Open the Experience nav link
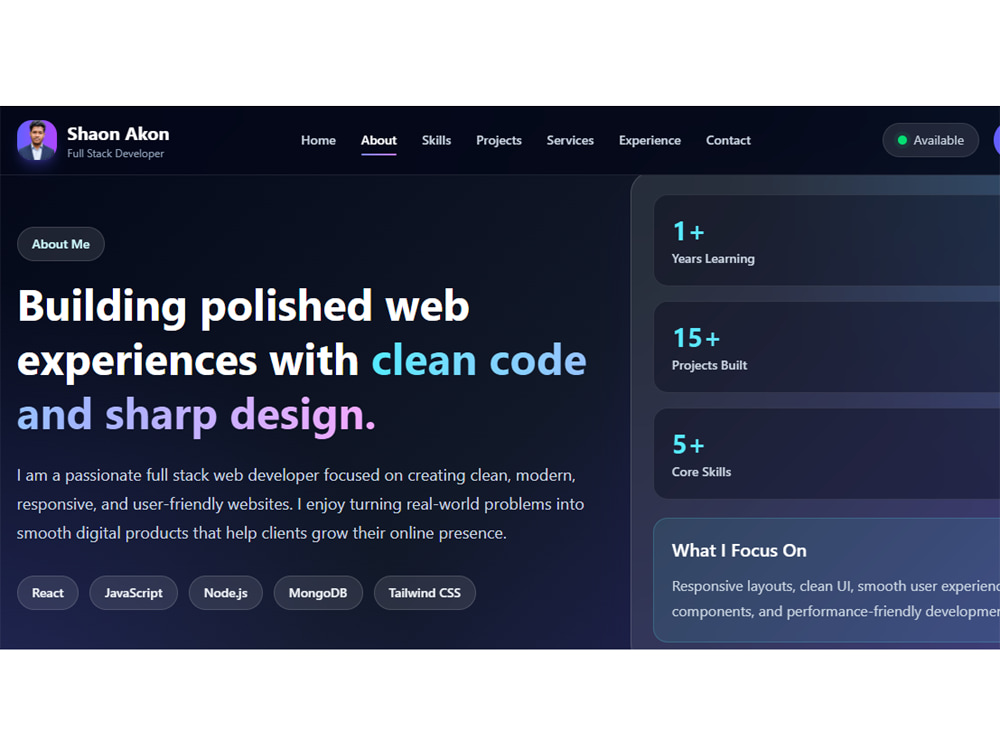The height and width of the screenshot is (750, 1000). pyautogui.click(x=650, y=140)
